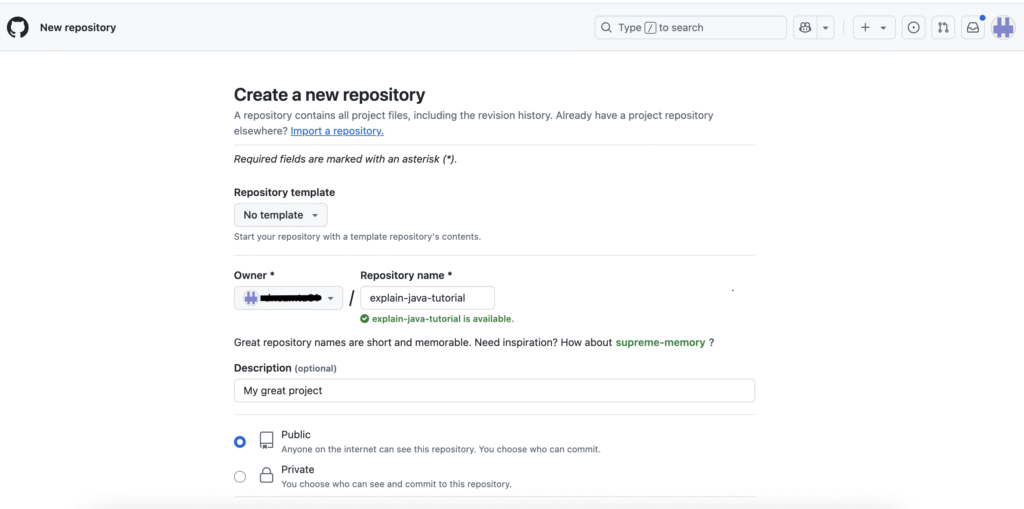Open the Owner selection dropdown
The height and width of the screenshot is (509, 1024).
(x=288, y=298)
